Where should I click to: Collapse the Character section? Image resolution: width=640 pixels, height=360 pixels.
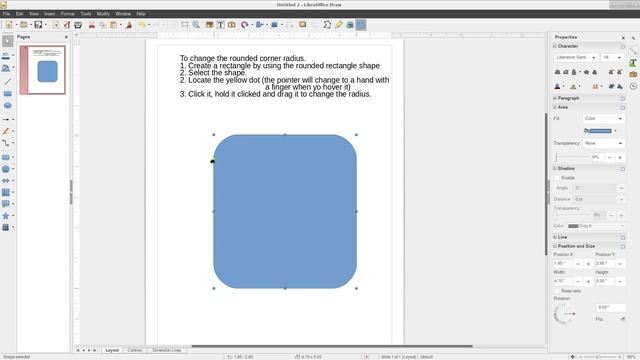[x=555, y=46]
